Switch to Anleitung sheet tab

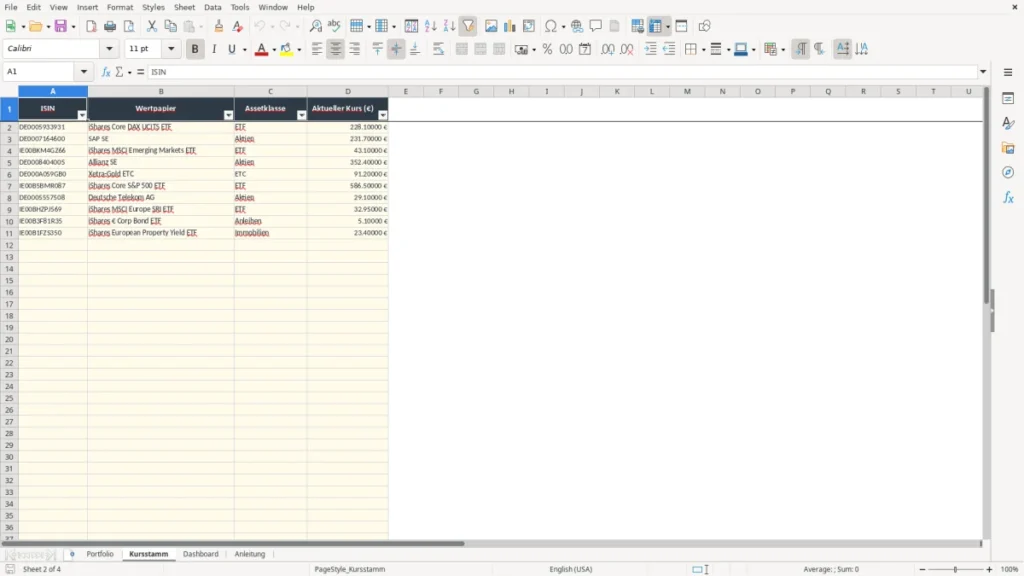pyautogui.click(x=249, y=554)
